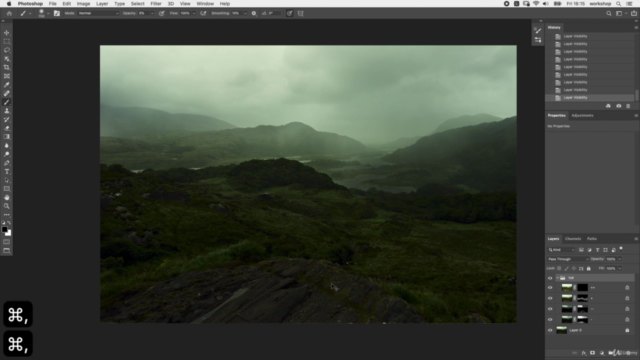
Task: Open the Flow value dropdown
Action: pos(194,13)
